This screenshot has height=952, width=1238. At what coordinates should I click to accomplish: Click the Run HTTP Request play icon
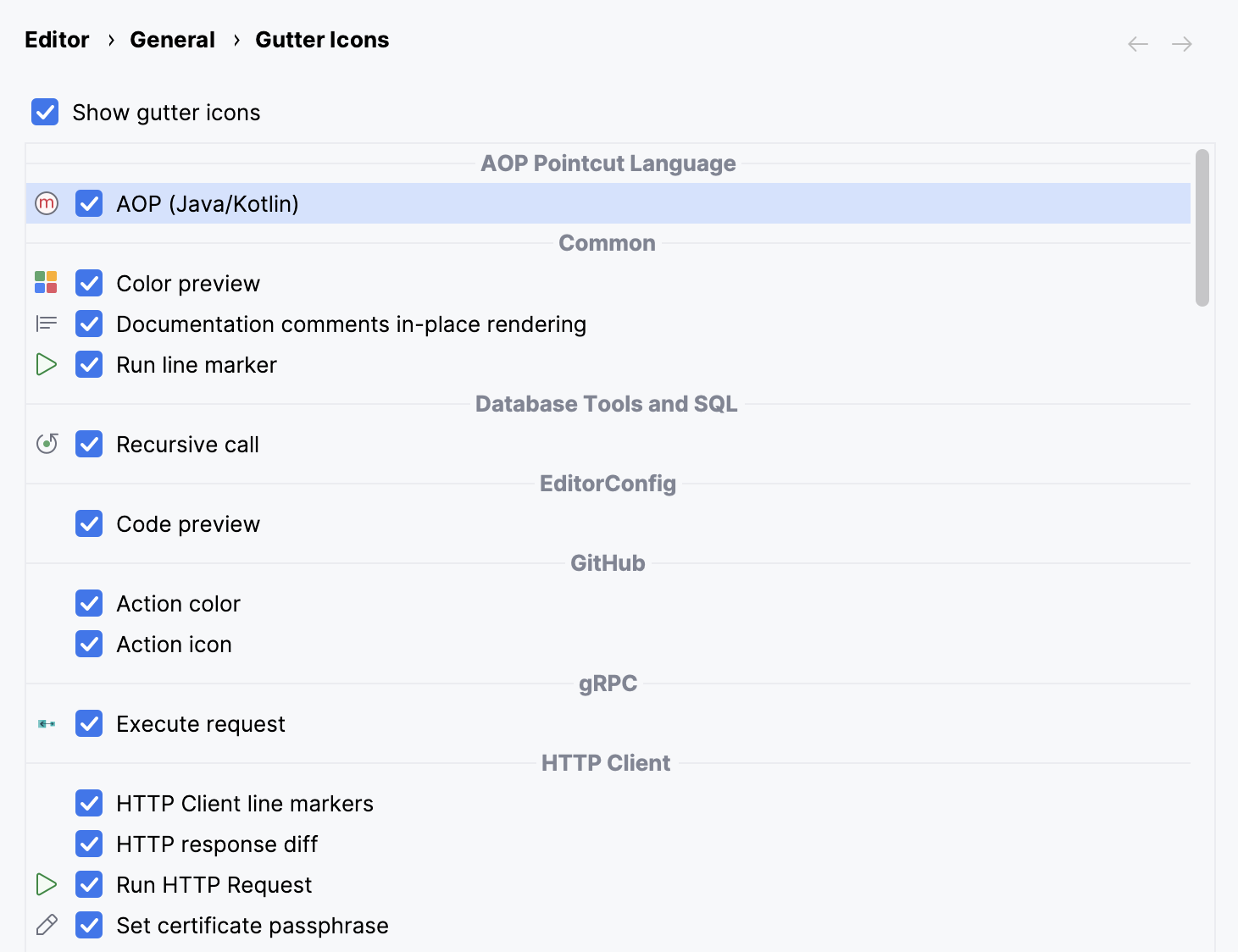click(x=47, y=884)
